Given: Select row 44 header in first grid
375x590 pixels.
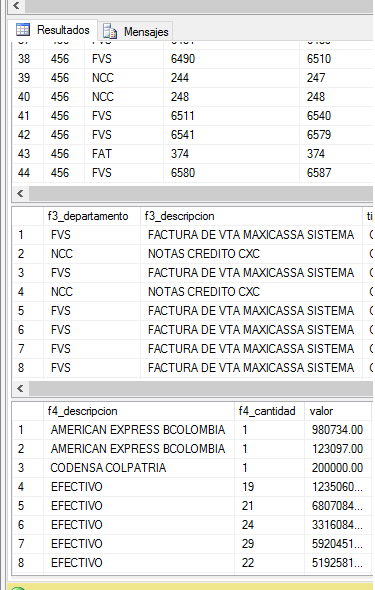Looking at the screenshot, I should coord(28,173).
